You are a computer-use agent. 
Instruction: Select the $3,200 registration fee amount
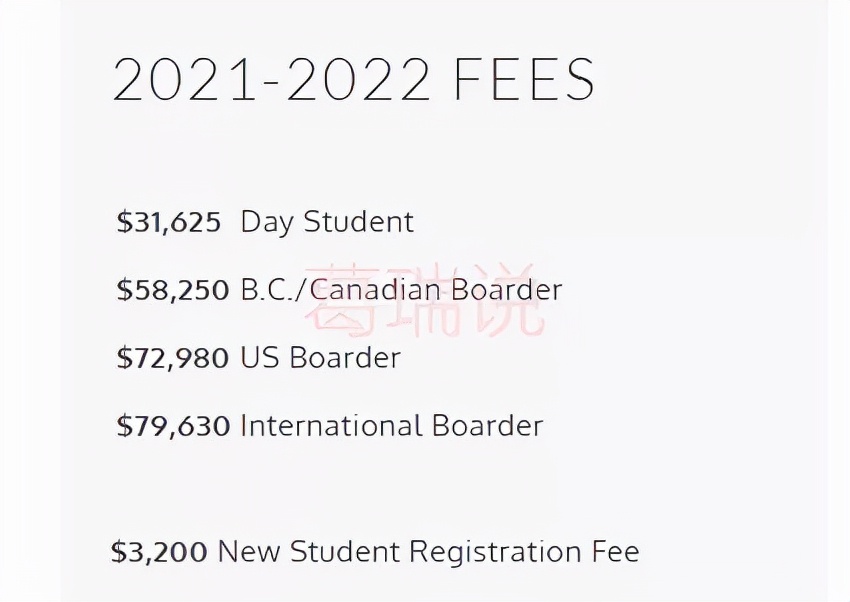pos(160,552)
